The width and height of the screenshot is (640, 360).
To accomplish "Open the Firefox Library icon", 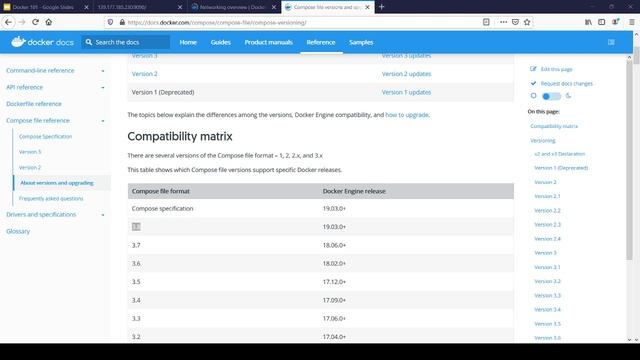I will pos(588,22).
